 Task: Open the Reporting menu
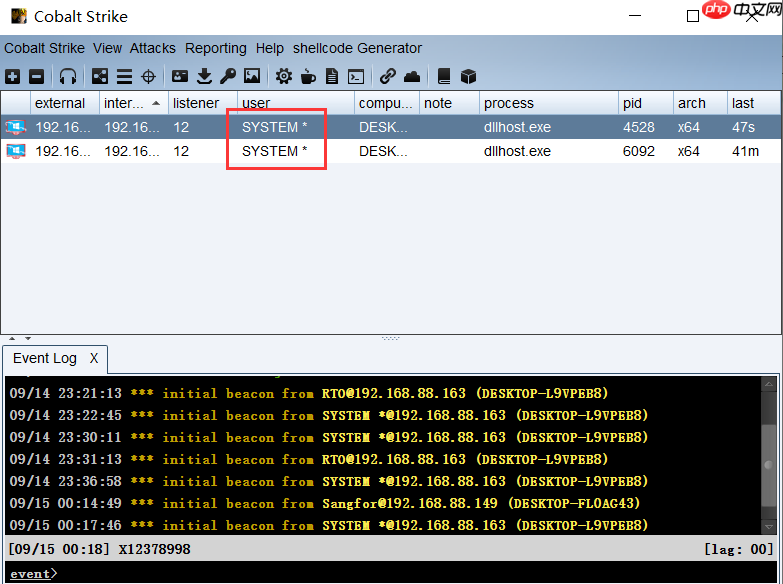215,48
